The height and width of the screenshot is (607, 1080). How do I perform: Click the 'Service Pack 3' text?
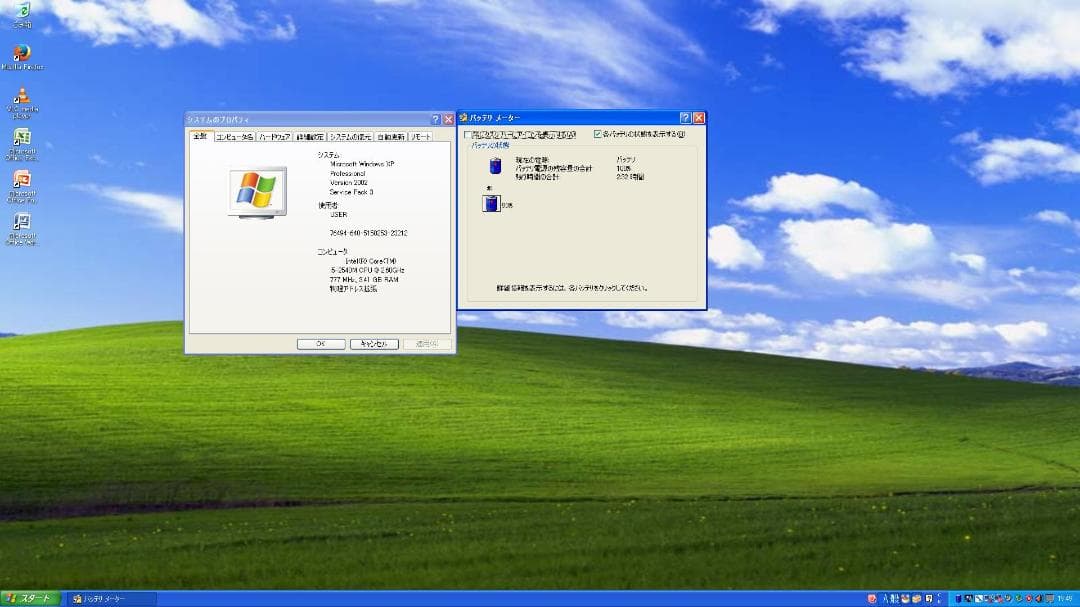pos(351,192)
